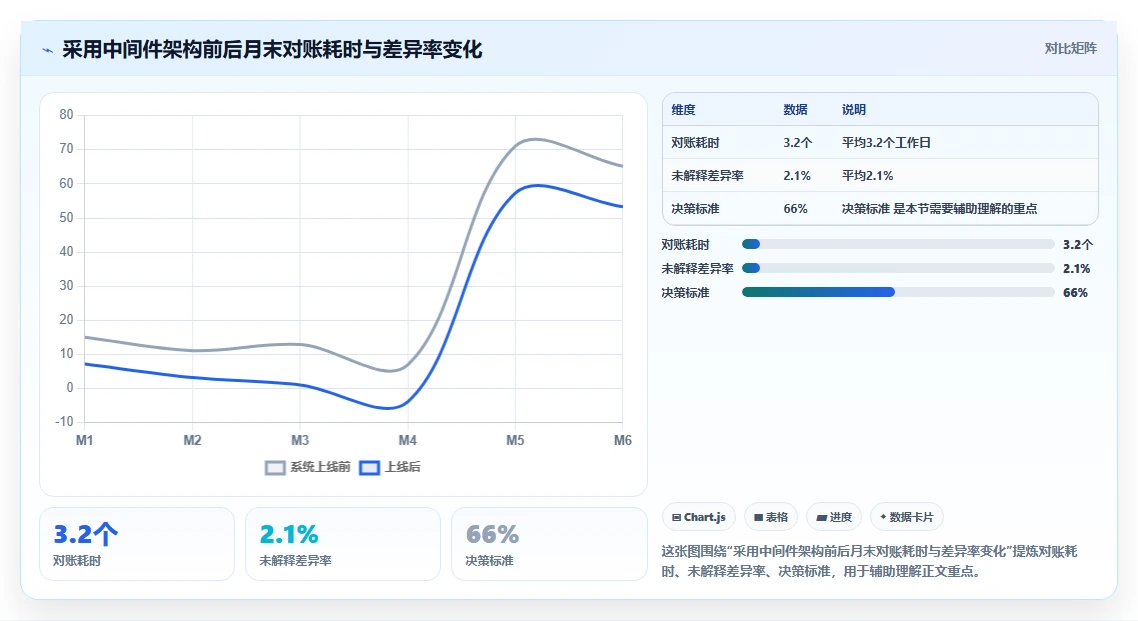This screenshot has width=1138, height=621.
Task: Click the -10 y-axis label
Action: (x=65, y=421)
